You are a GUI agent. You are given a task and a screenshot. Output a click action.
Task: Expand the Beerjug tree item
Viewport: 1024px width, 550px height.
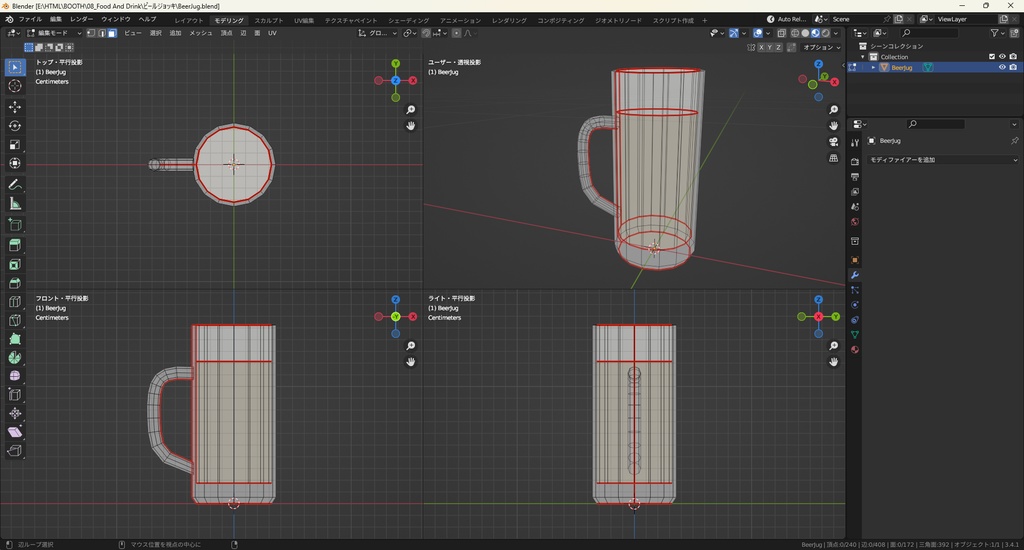click(873, 67)
